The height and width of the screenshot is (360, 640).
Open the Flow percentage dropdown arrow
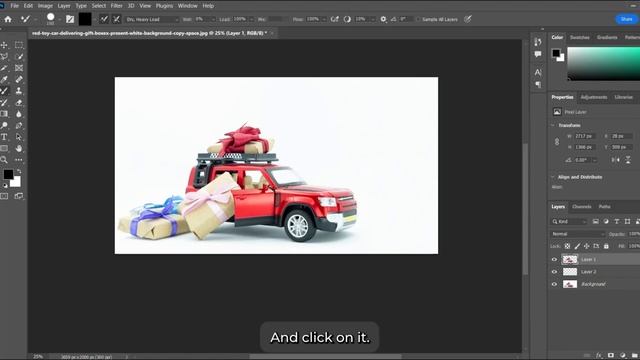[x=324, y=19]
